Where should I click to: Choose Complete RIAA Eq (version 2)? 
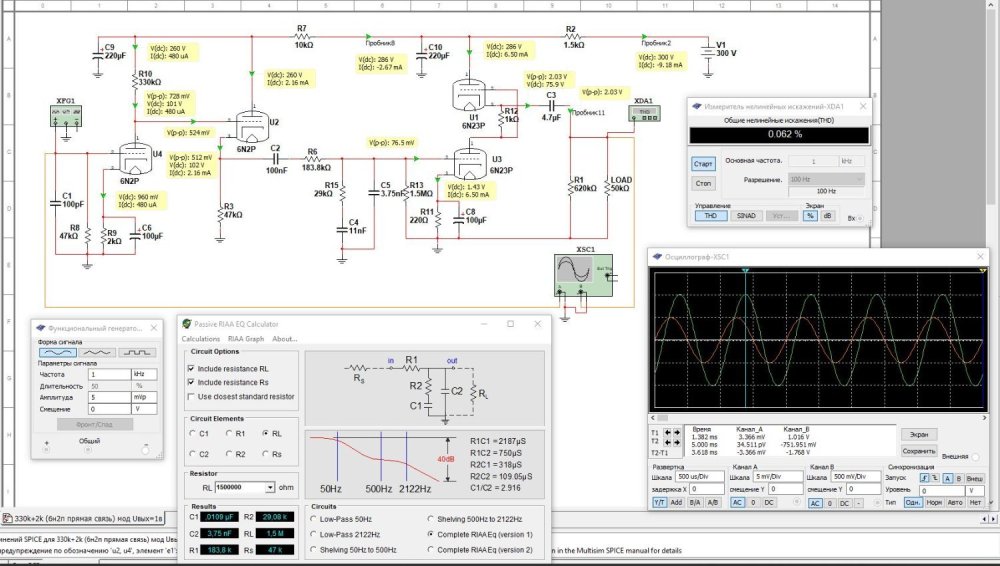pyautogui.click(x=431, y=550)
